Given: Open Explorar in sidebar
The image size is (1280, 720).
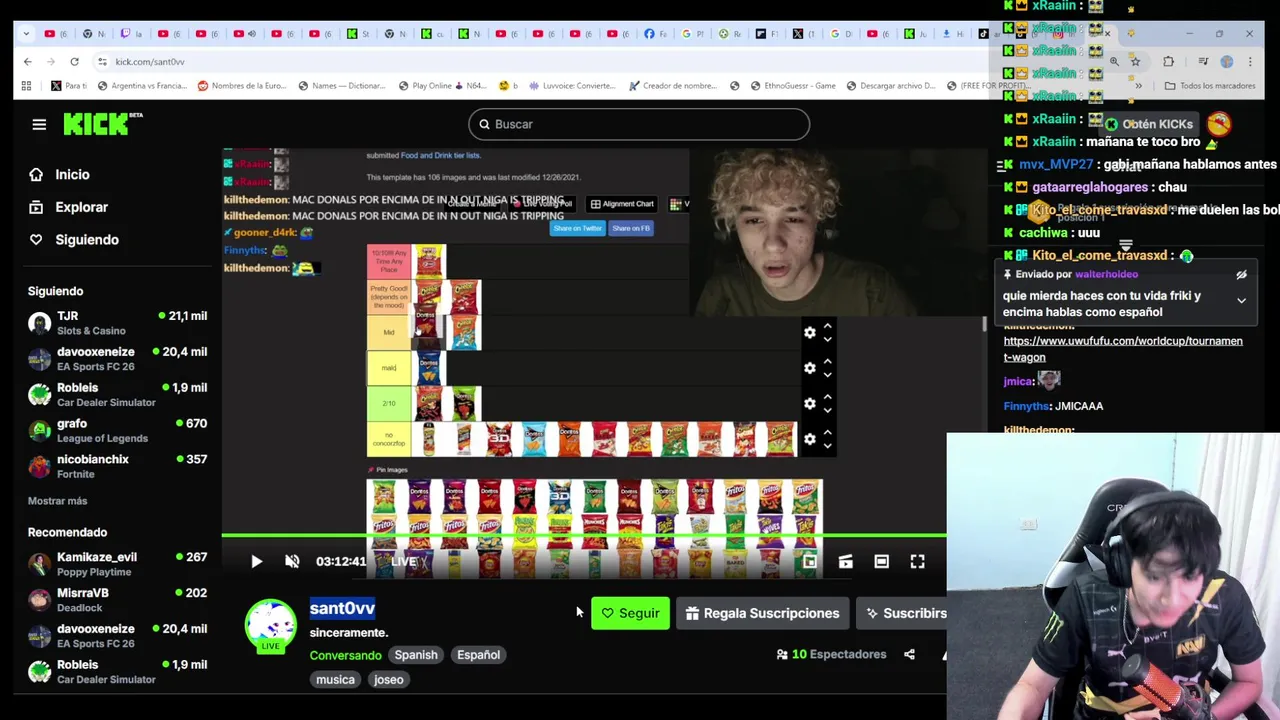Looking at the screenshot, I should (x=69, y=207).
